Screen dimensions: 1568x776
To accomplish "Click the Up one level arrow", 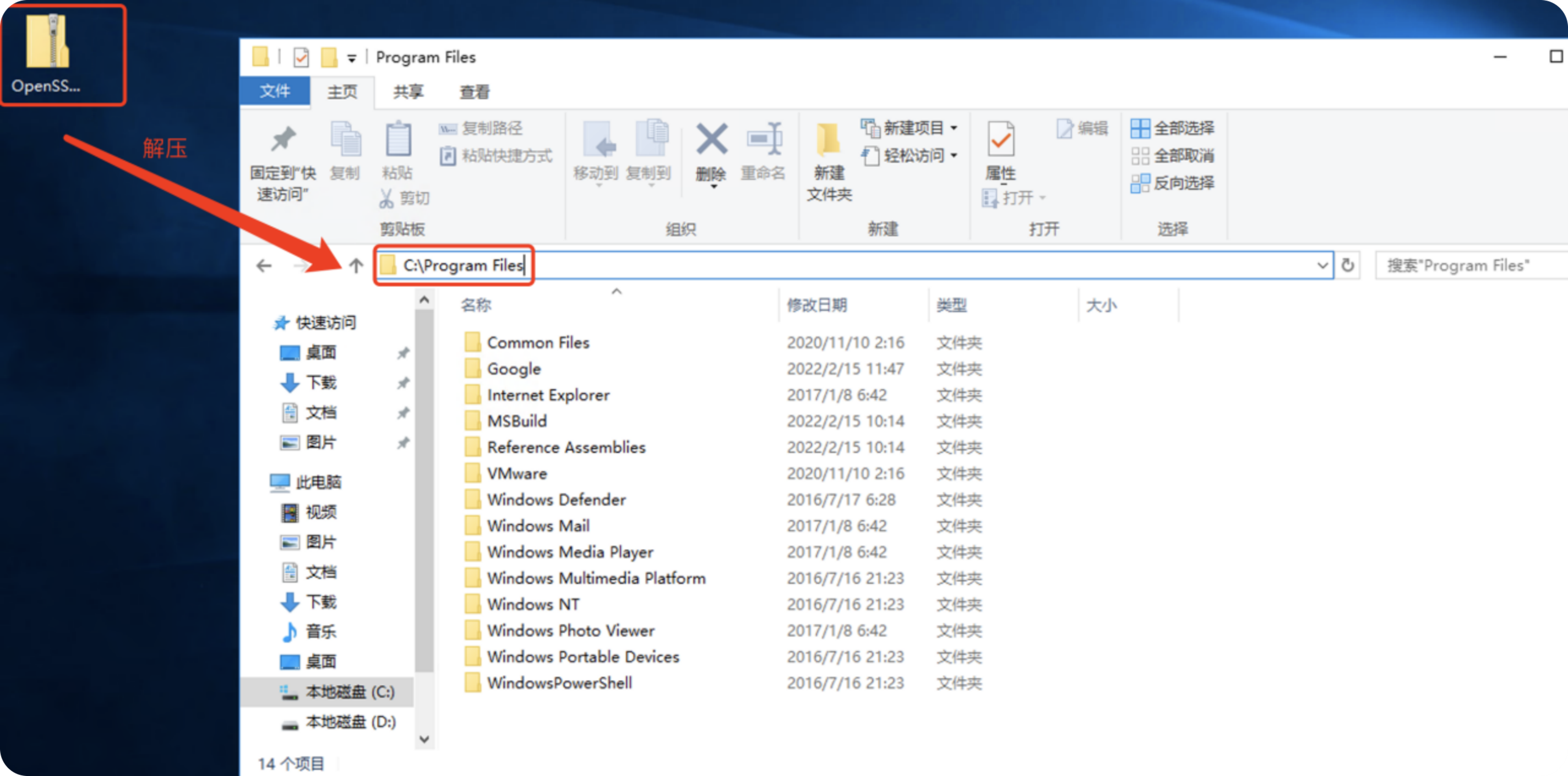I will 356,266.
